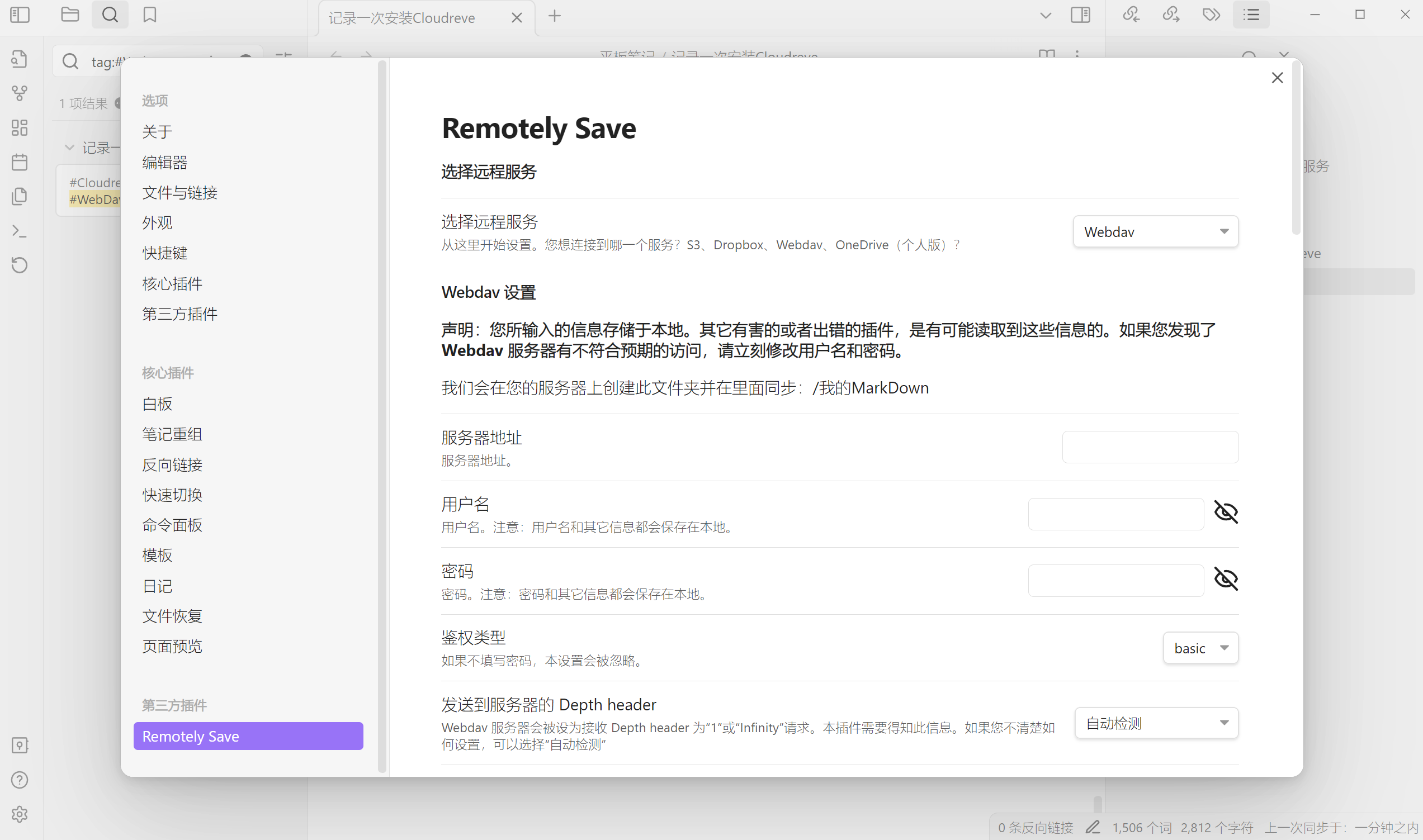Image resolution: width=1423 pixels, height=840 pixels.
Task: Open vault switcher icon at bottom left
Action: (20, 746)
